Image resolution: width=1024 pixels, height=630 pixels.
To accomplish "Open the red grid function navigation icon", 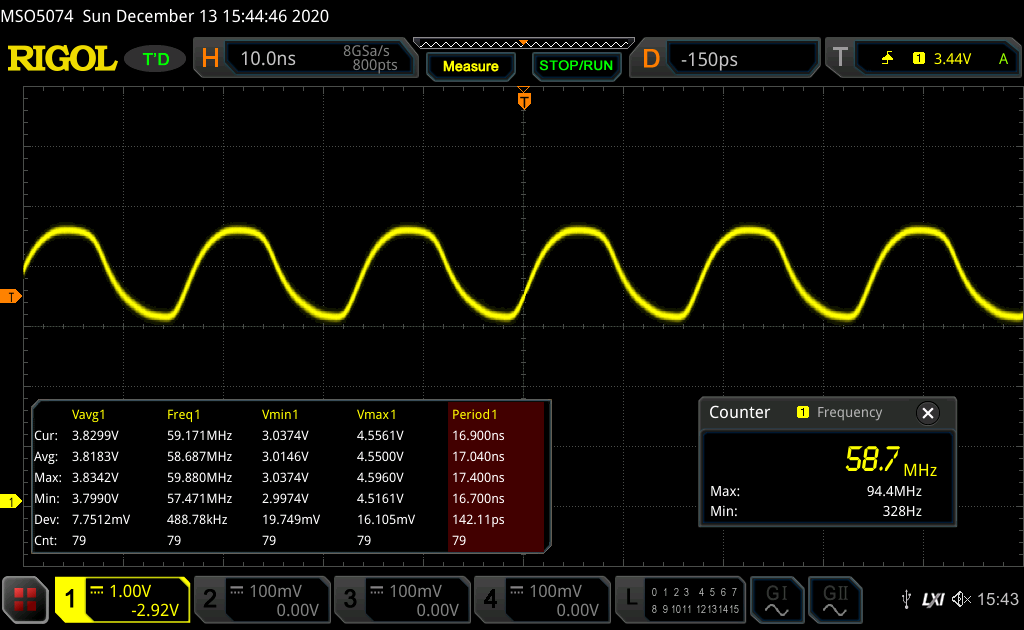I will [25, 599].
